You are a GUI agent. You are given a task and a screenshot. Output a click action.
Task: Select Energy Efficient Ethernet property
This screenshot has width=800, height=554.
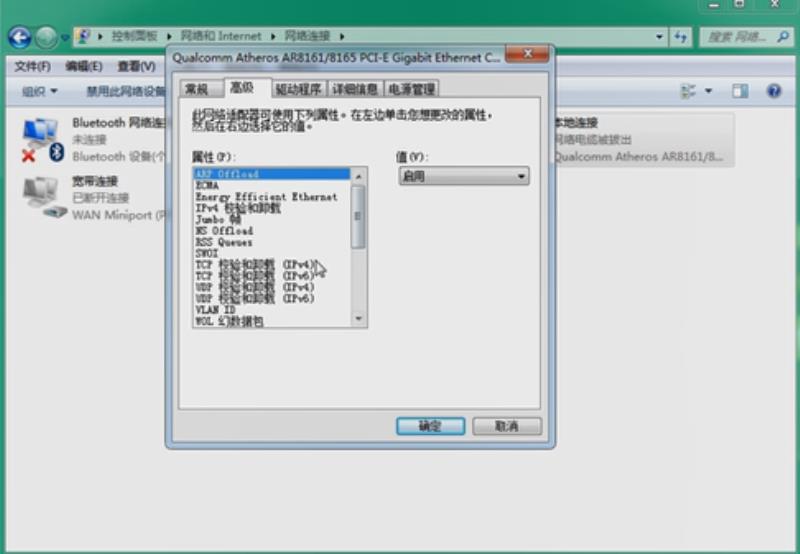point(272,197)
